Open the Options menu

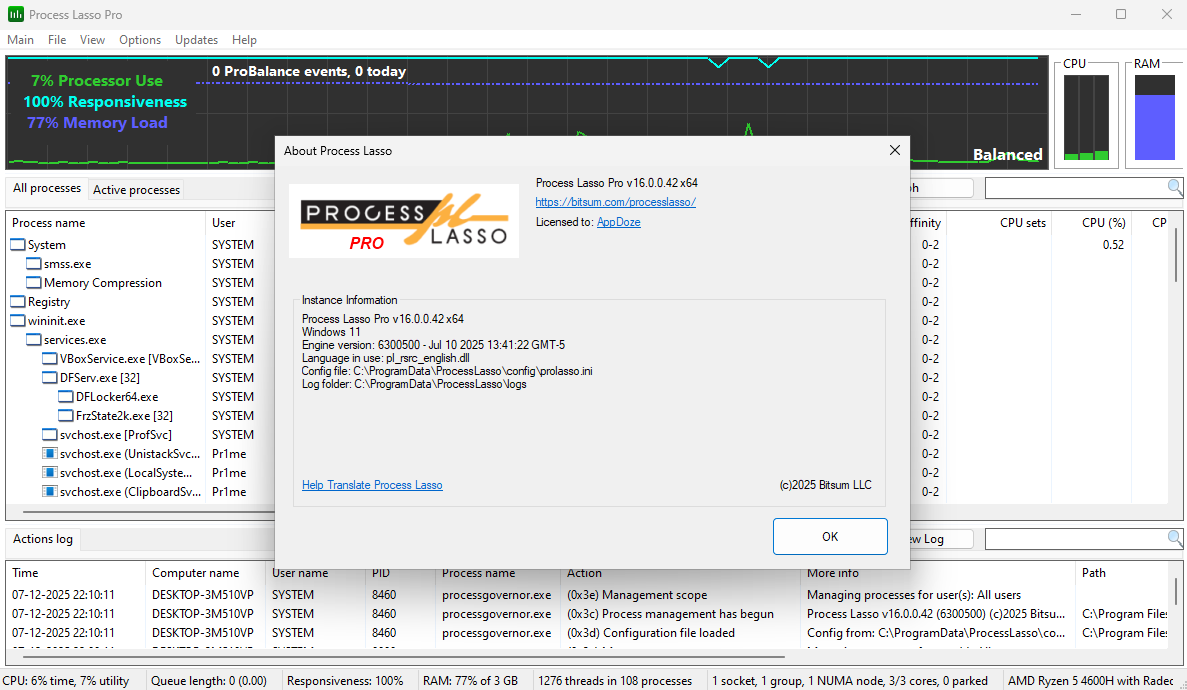[x=140, y=39]
